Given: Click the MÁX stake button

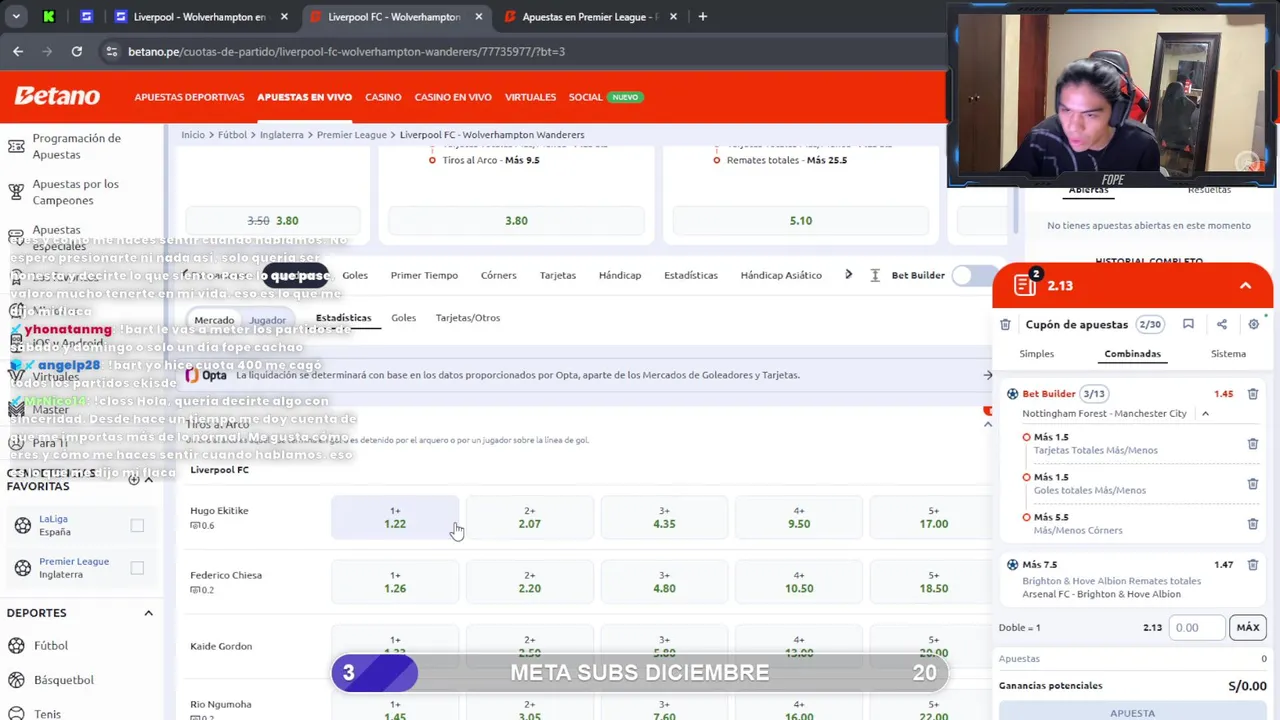Looking at the screenshot, I should [1248, 627].
